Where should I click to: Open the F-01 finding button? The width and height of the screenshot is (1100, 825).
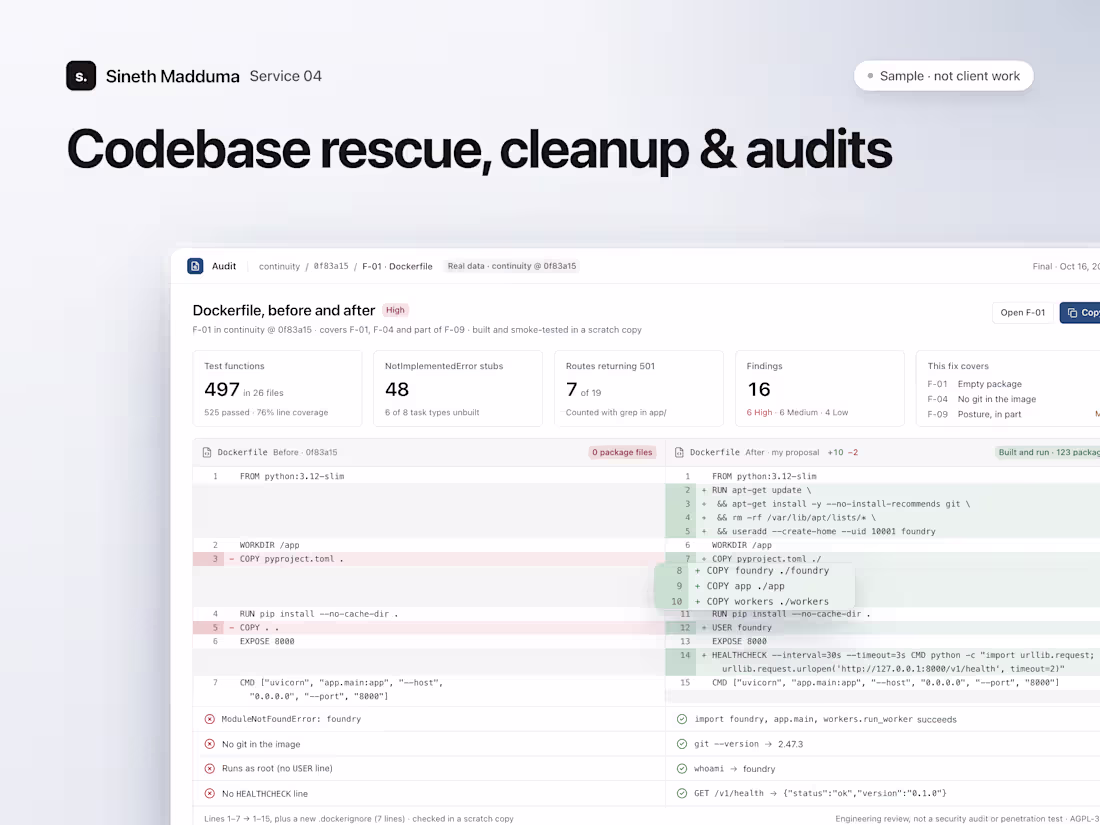point(1023,313)
